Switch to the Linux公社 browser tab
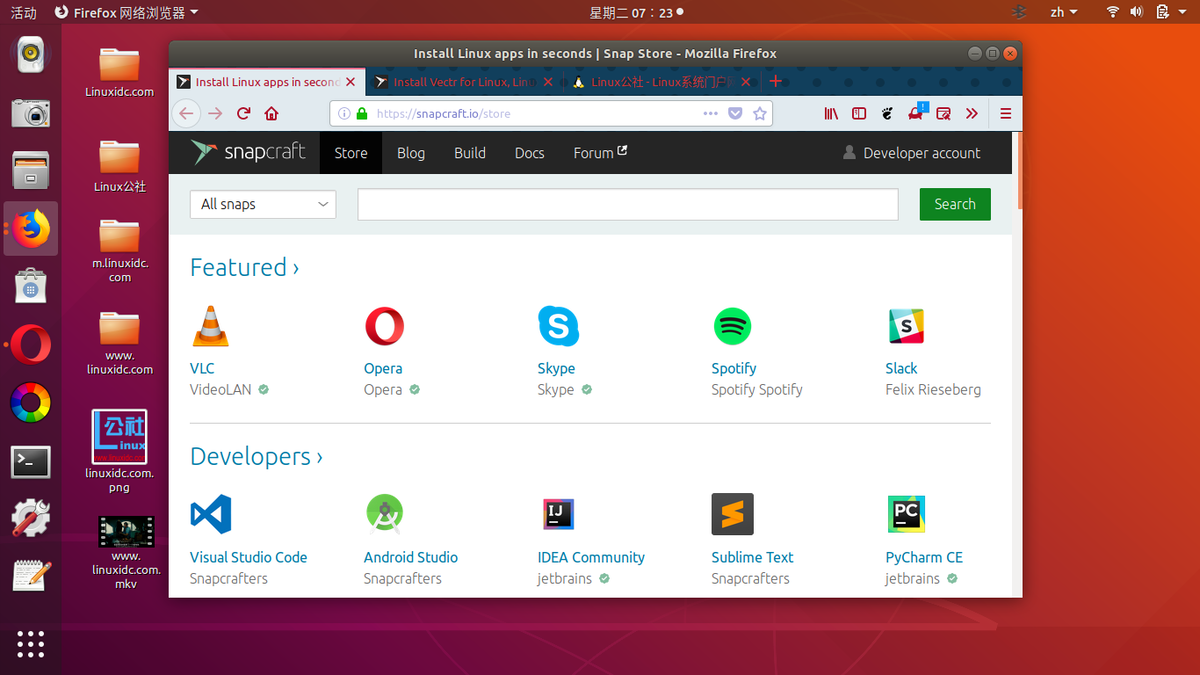Screen dimensions: 1200x675 click(x=662, y=82)
